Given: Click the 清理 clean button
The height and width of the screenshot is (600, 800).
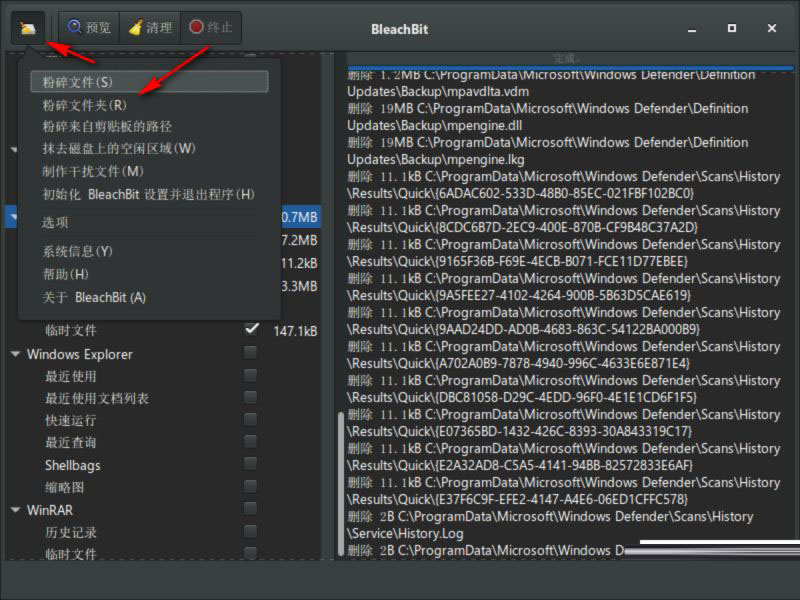Looking at the screenshot, I should click(x=150, y=28).
